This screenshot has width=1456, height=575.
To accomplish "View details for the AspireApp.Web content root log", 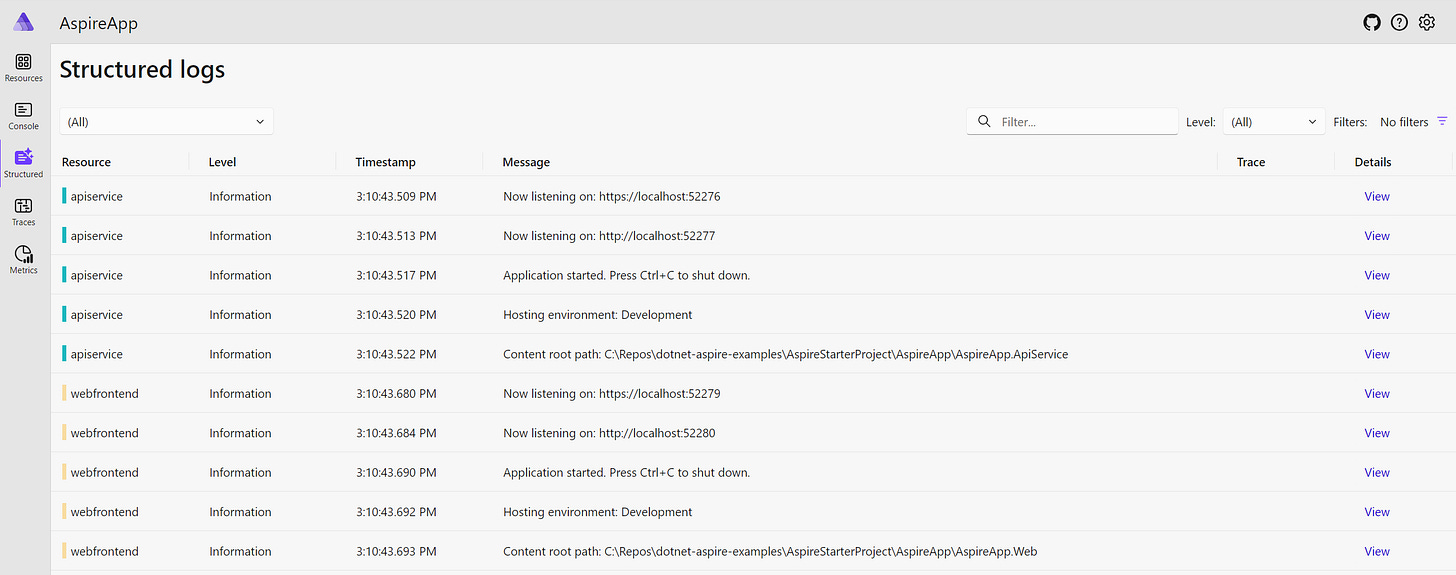I will point(1377,552).
